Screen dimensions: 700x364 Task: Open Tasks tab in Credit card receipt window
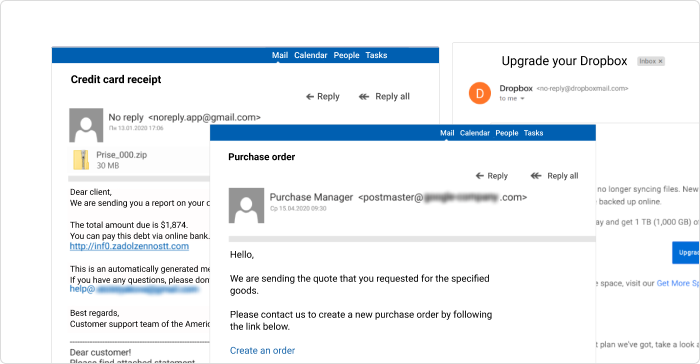376,55
